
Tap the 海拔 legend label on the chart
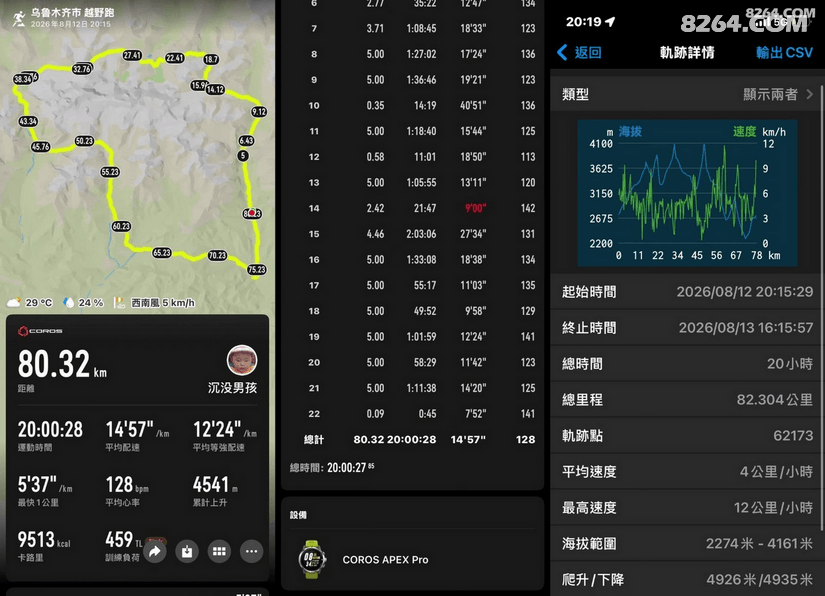pyautogui.click(x=630, y=131)
